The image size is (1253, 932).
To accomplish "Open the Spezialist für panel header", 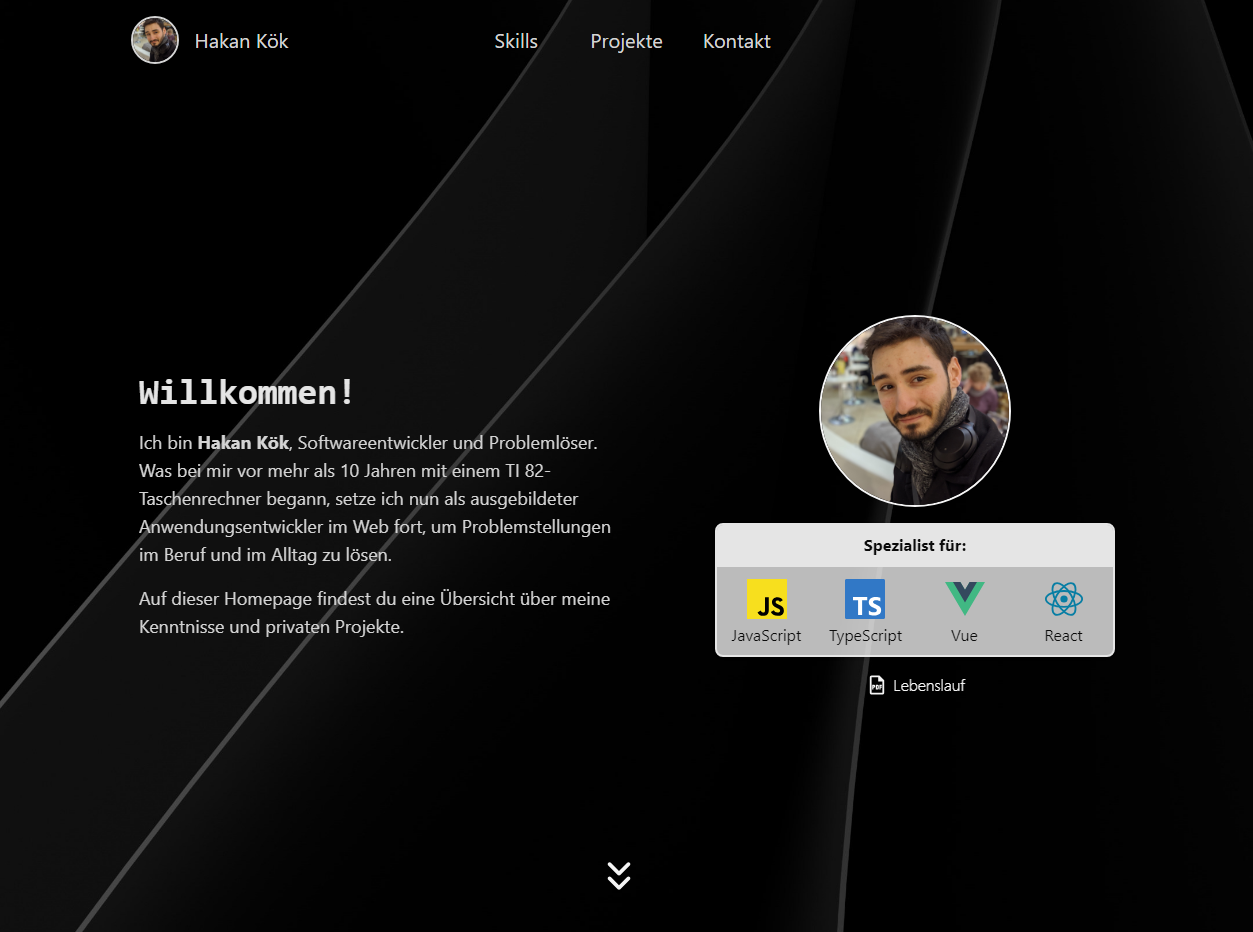I will pos(914,545).
